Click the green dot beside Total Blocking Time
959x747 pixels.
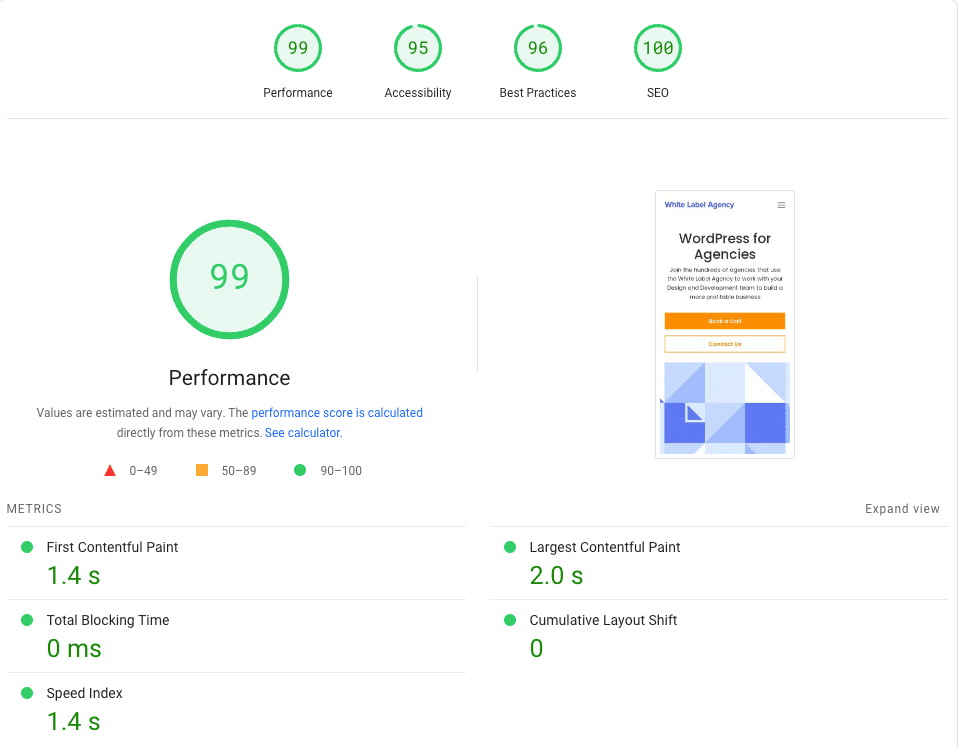[x=27, y=620]
